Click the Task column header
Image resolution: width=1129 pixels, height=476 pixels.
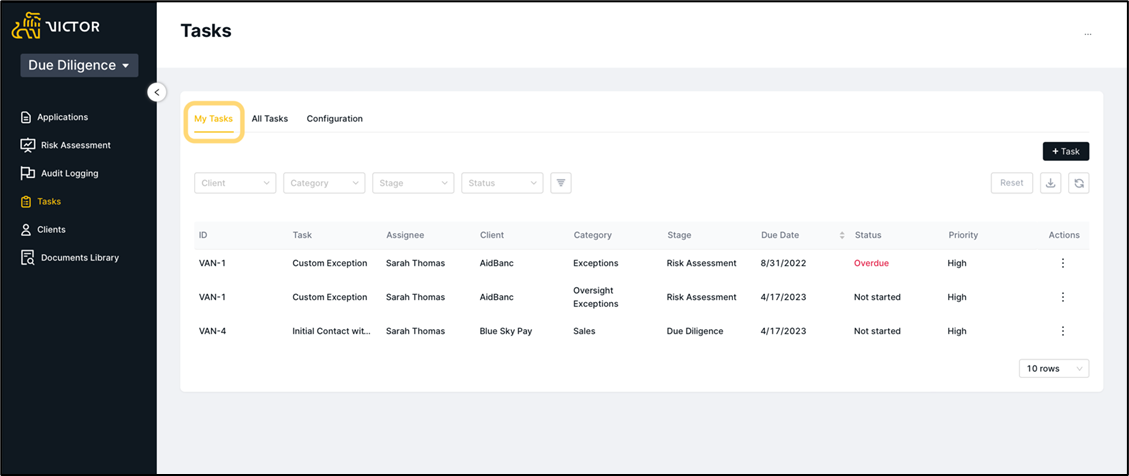302,235
